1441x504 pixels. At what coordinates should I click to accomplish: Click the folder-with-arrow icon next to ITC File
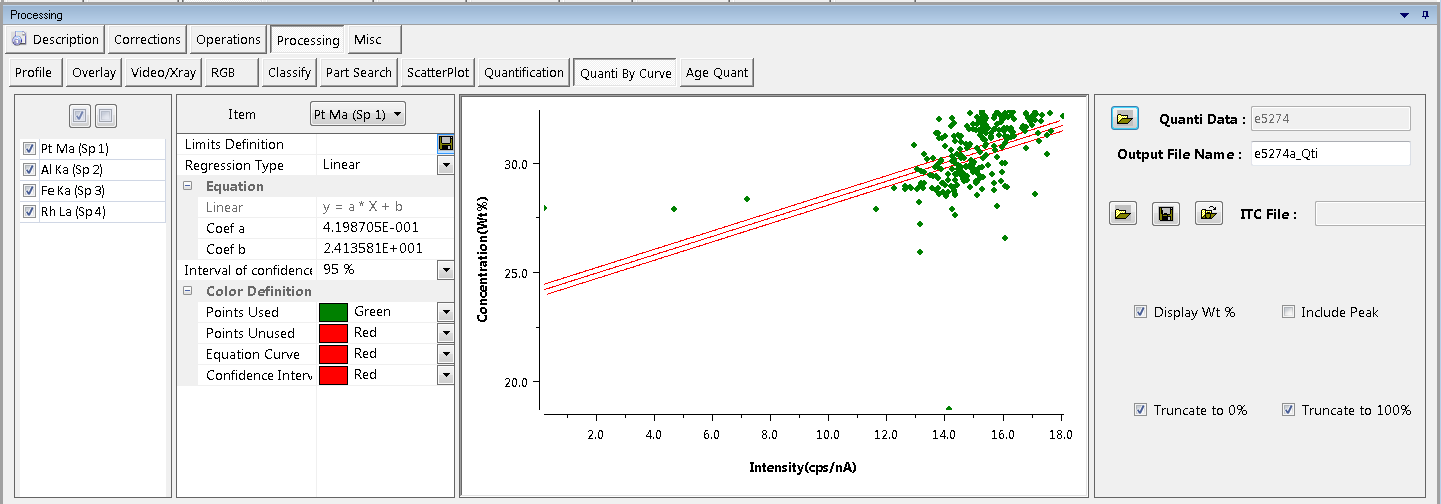point(1209,214)
